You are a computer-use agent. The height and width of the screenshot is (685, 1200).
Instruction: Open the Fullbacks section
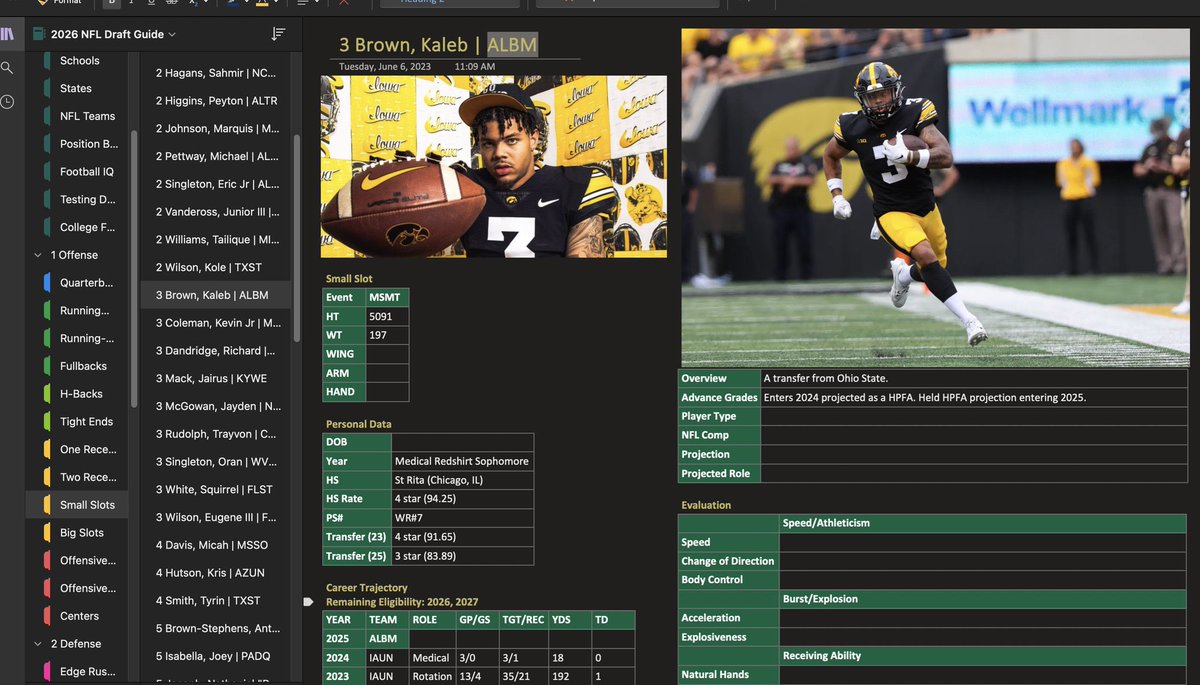[85, 366]
